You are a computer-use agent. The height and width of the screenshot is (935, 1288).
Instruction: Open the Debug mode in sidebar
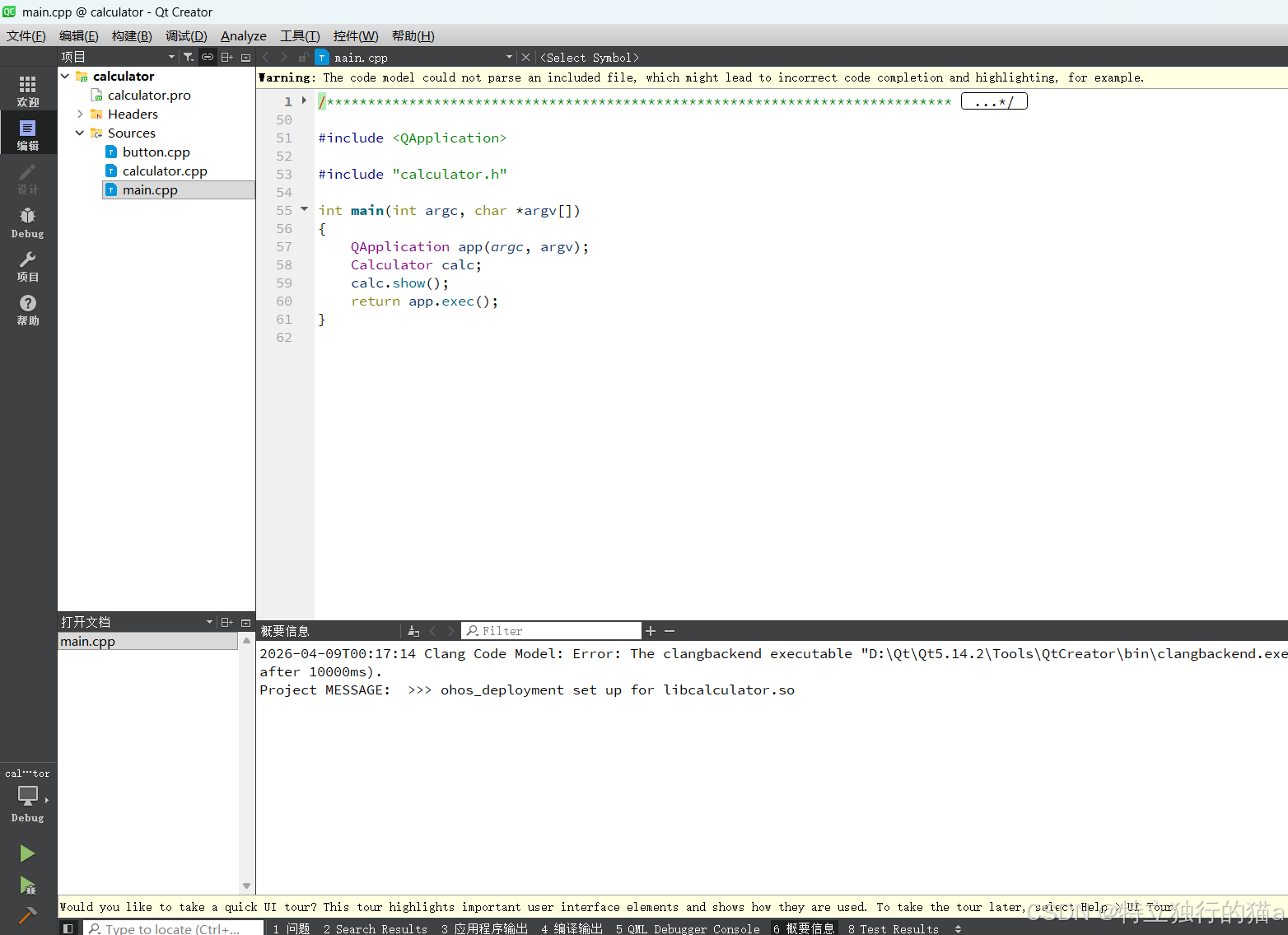28,222
